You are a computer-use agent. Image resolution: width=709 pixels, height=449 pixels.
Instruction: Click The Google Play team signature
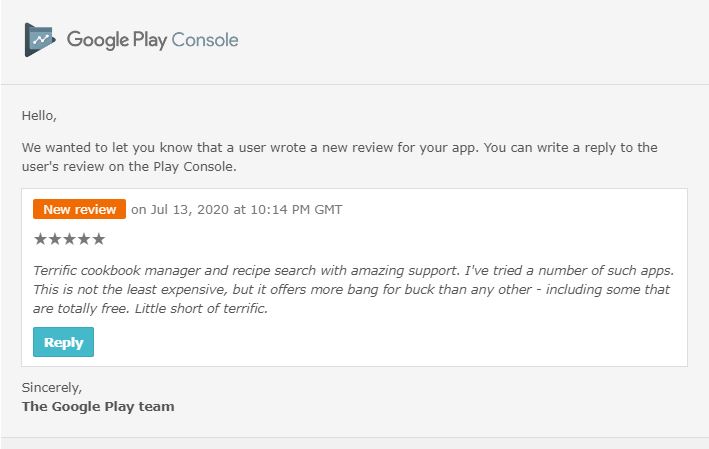[x=98, y=406]
